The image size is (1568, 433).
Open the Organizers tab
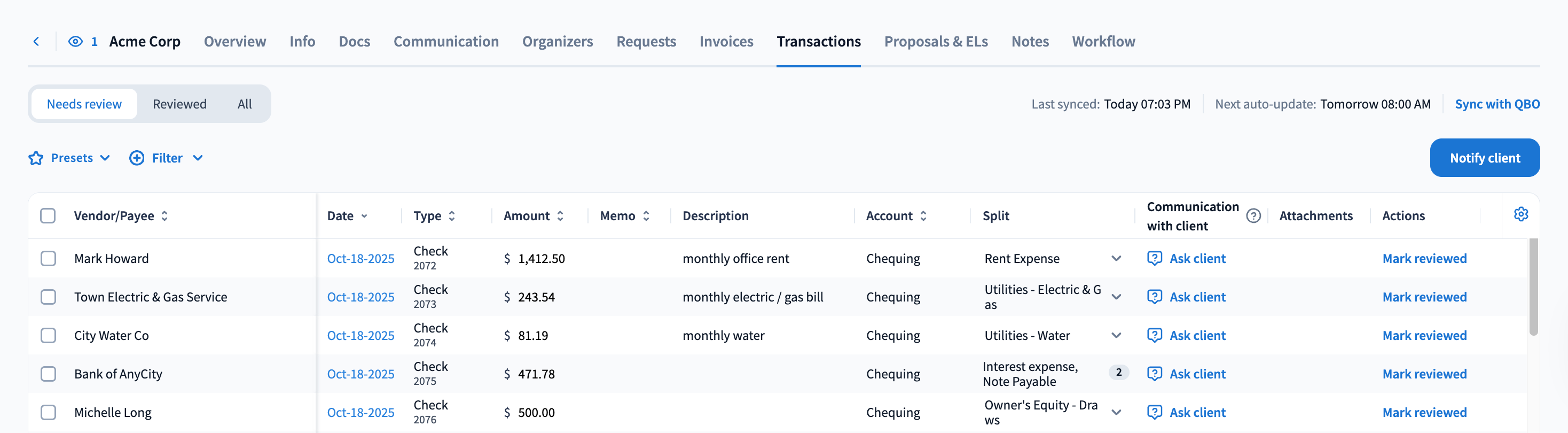pyautogui.click(x=558, y=41)
